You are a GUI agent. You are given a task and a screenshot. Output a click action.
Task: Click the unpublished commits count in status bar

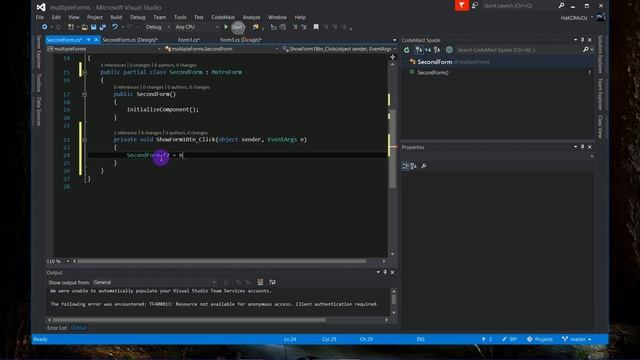(x=487, y=339)
